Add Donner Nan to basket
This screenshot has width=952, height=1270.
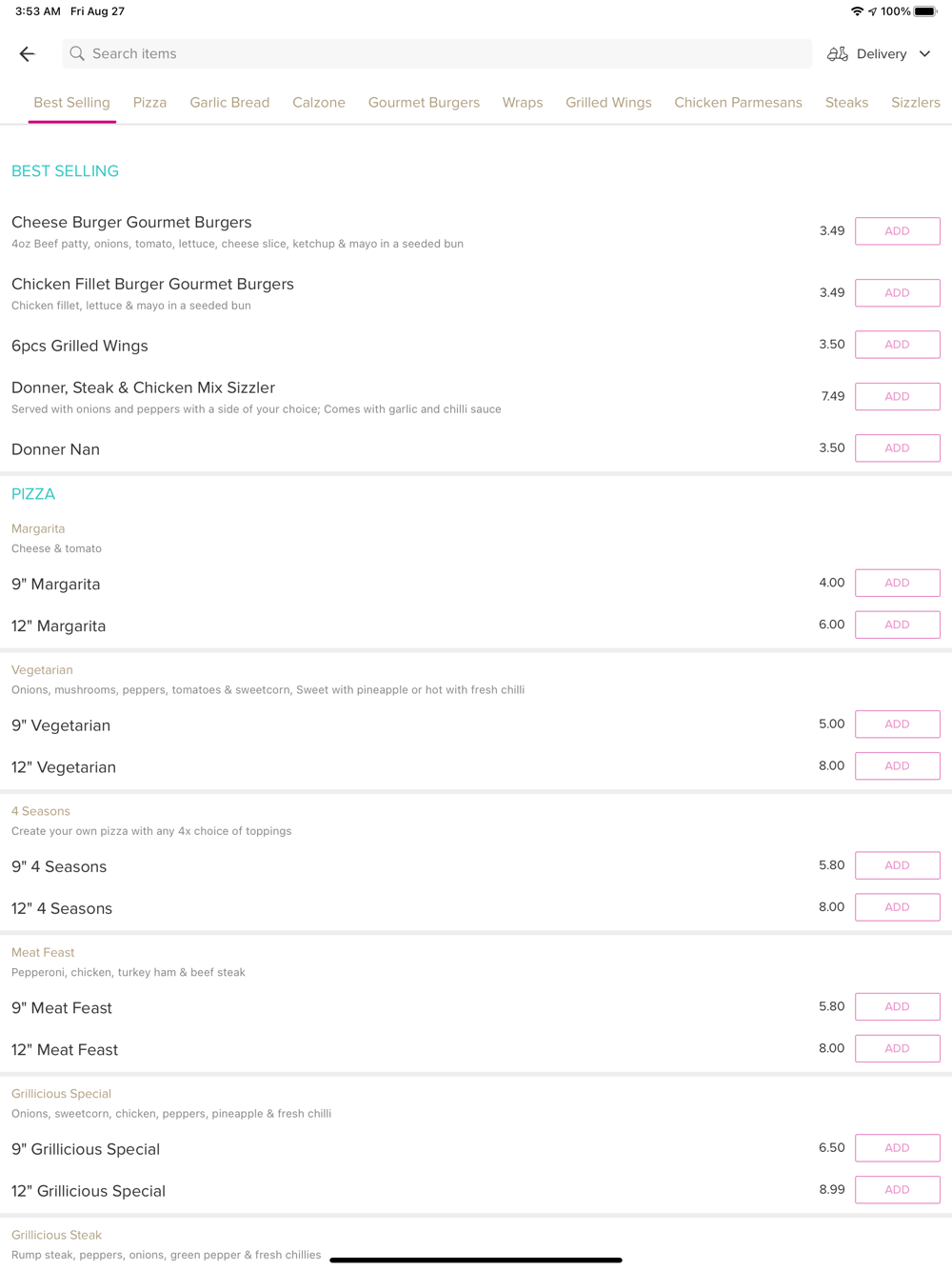[897, 448]
